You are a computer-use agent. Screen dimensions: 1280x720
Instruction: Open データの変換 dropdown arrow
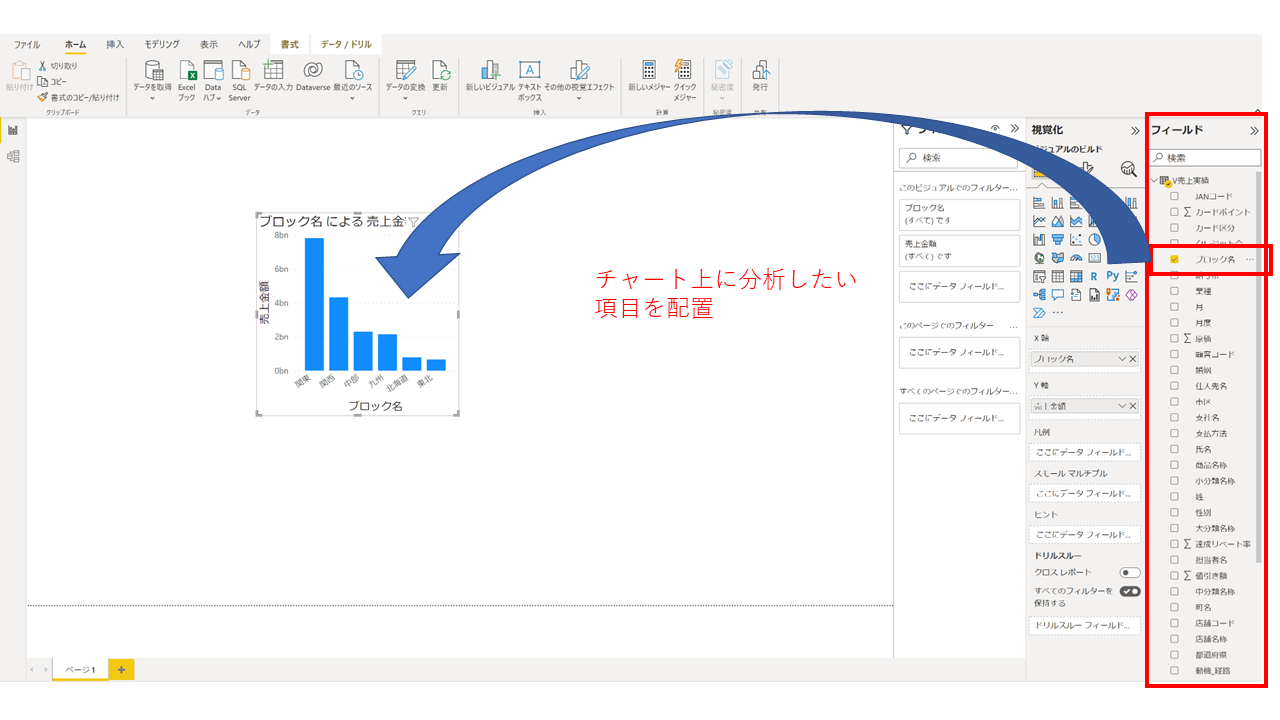(x=405, y=98)
